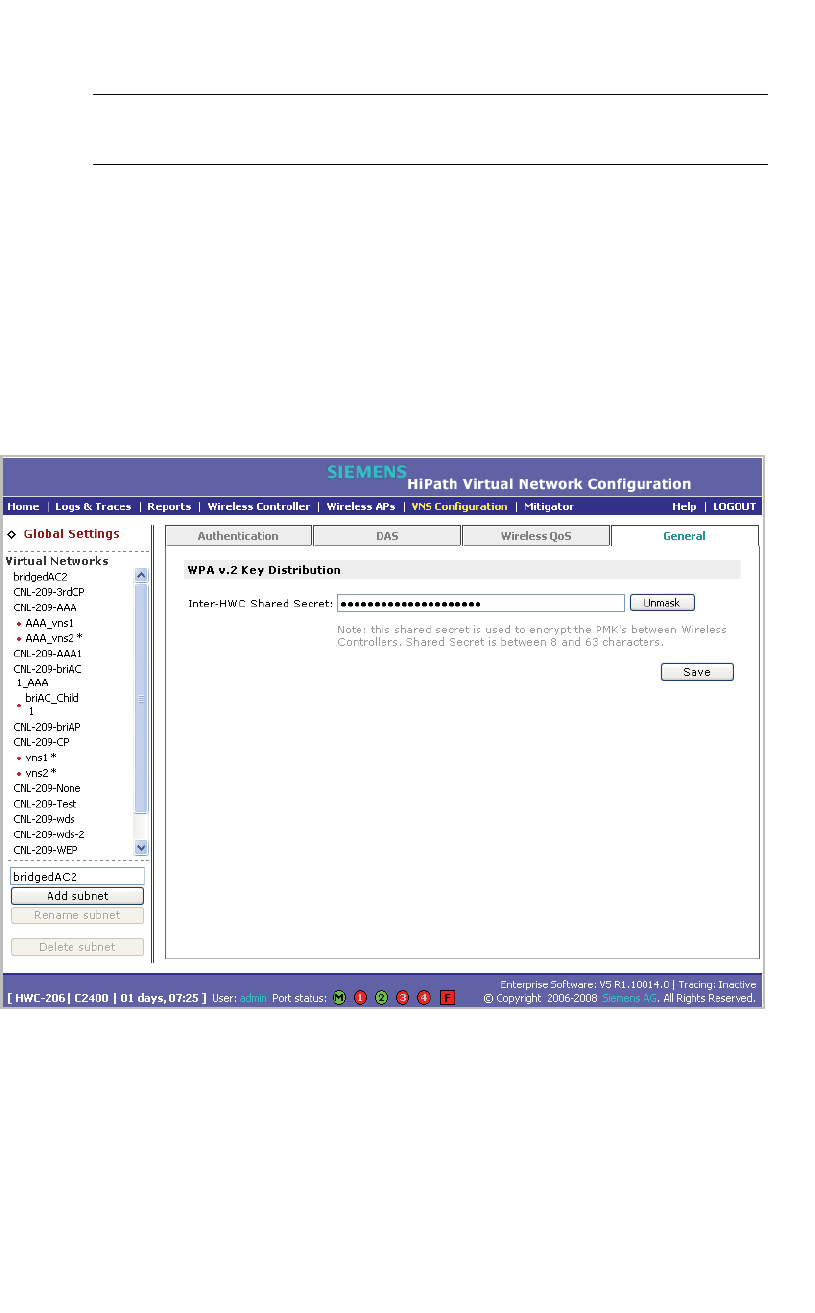The width and height of the screenshot is (815, 1313).
Task: Click LOGOUT
Action: tap(734, 507)
